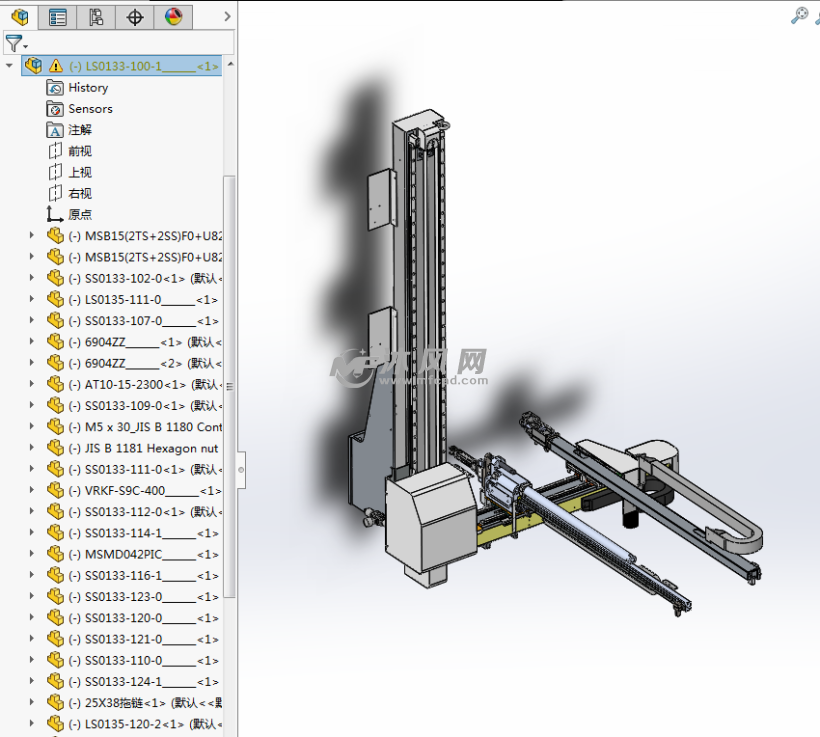Select the 注解 annotations folder
820x737 pixels.
pyautogui.click(x=80, y=130)
